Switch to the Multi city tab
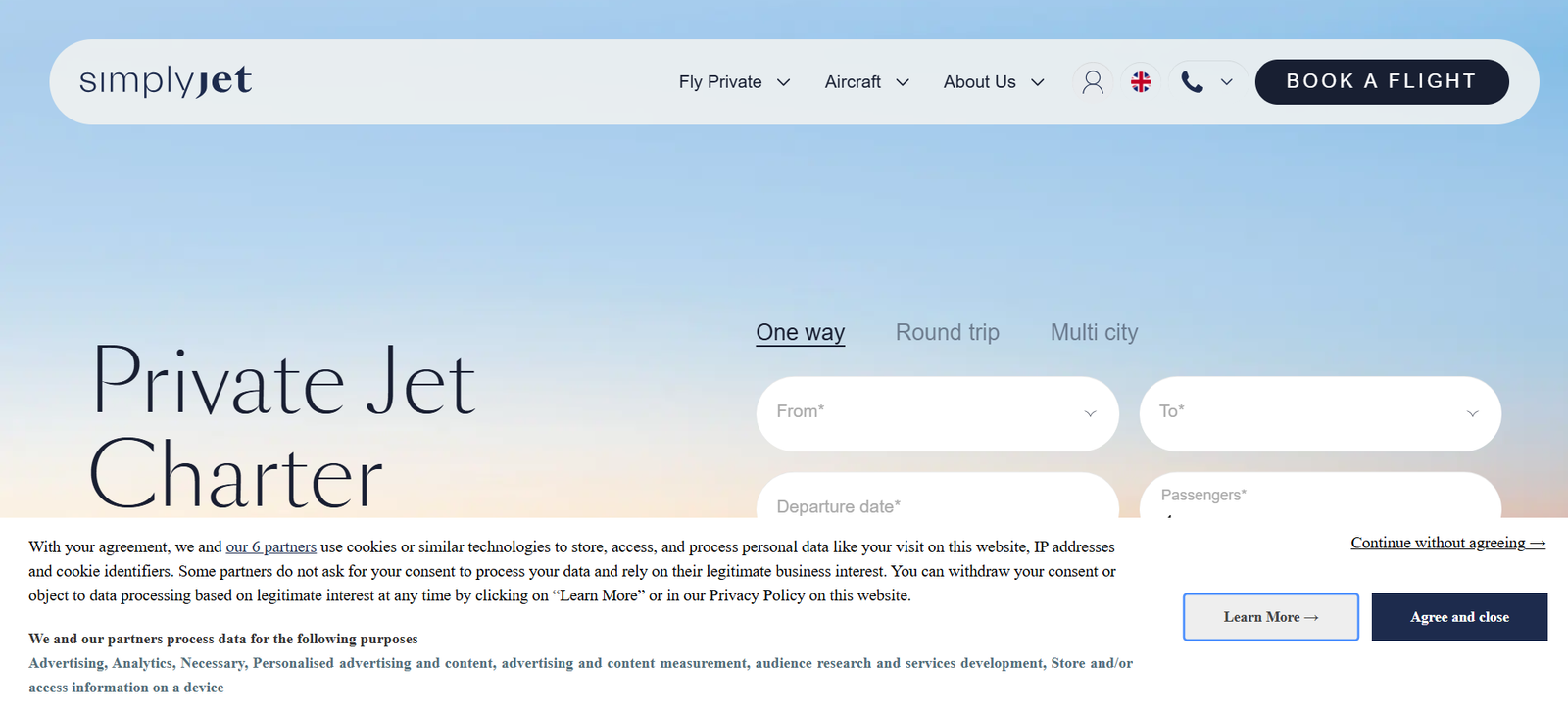 click(x=1094, y=333)
